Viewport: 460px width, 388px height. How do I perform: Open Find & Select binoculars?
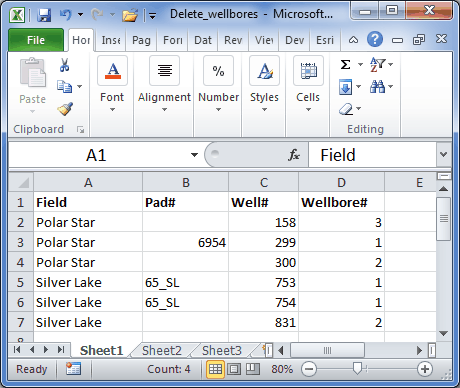point(381,87)
